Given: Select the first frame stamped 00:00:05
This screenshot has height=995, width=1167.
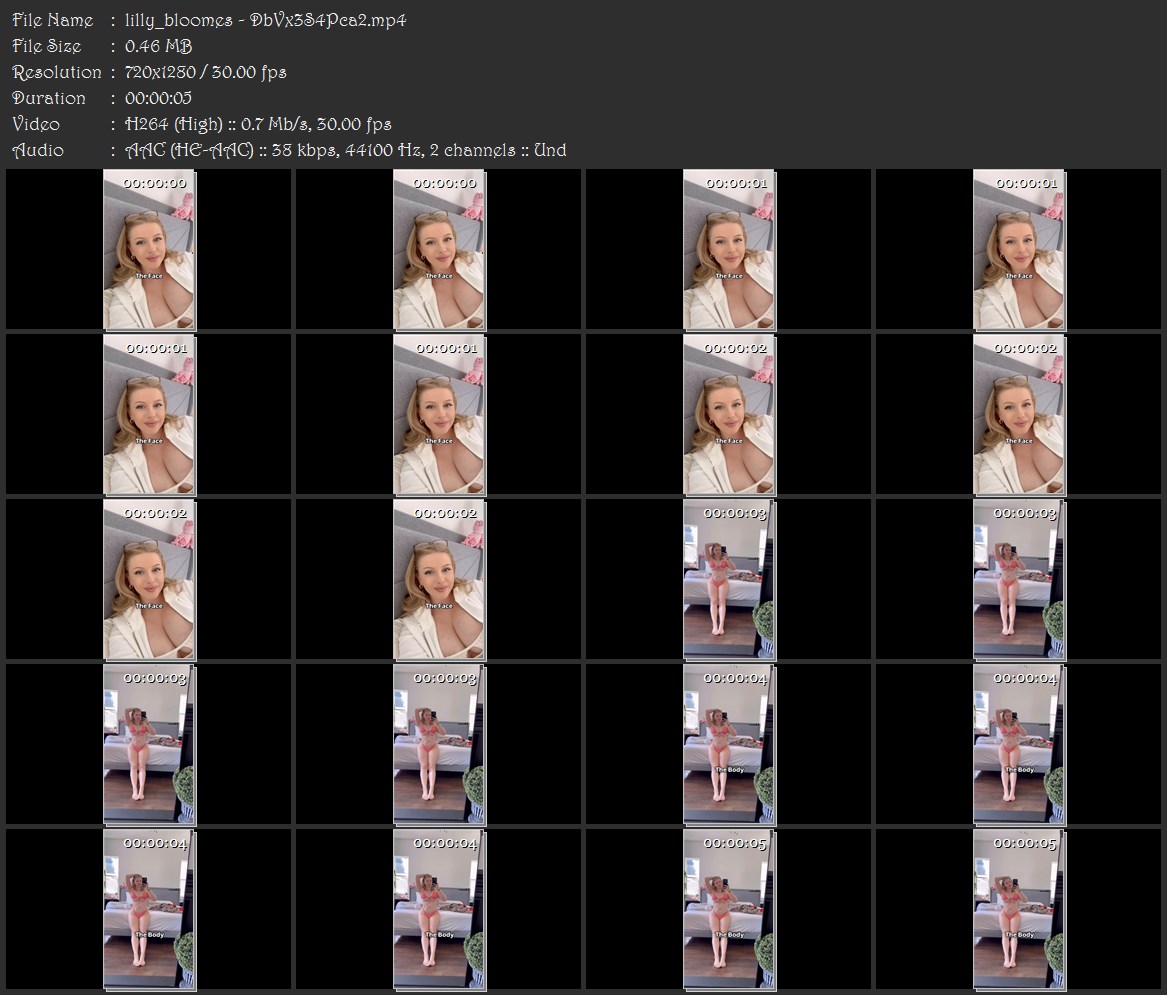Looking at the screenshot, I should click(x=729, y=910).
